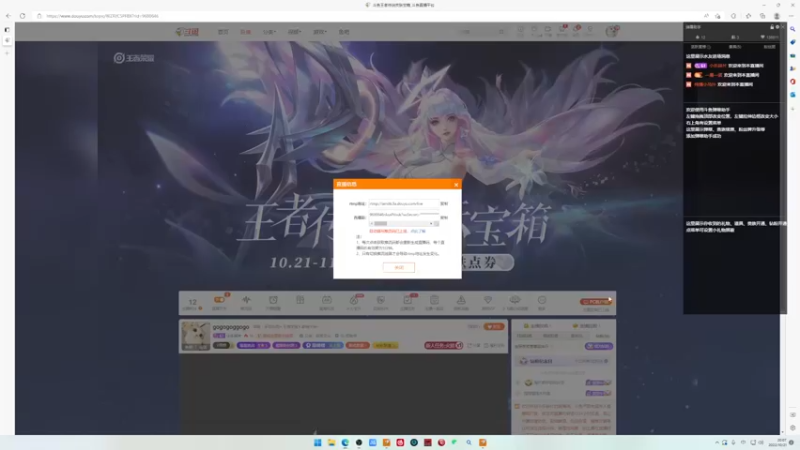Open File Explorer from taskbar
Viewport: 800px width, 450px height.
331,442
